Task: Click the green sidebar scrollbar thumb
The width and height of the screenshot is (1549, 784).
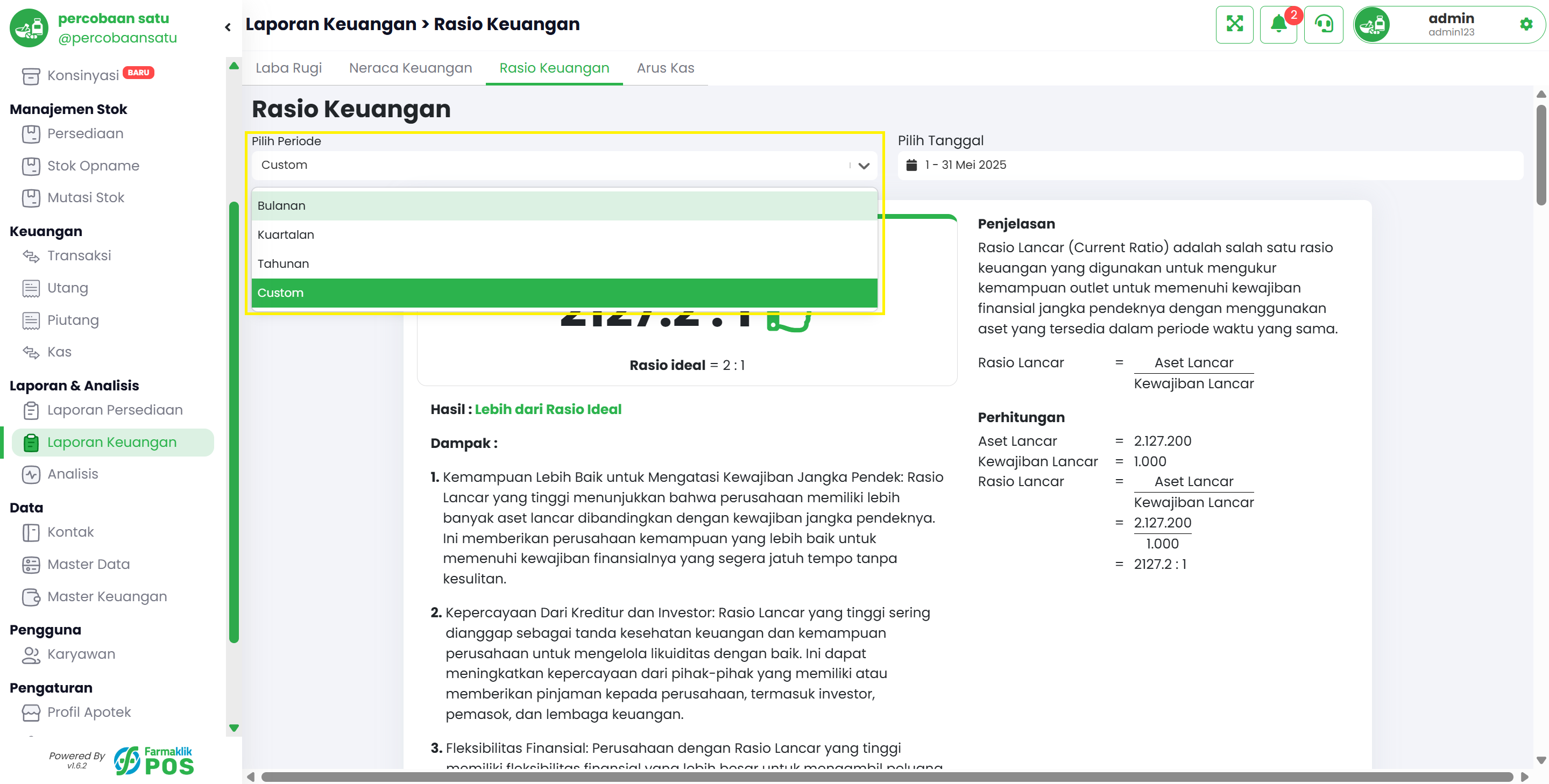Action: pyautogui.click(x=234, y=423)
